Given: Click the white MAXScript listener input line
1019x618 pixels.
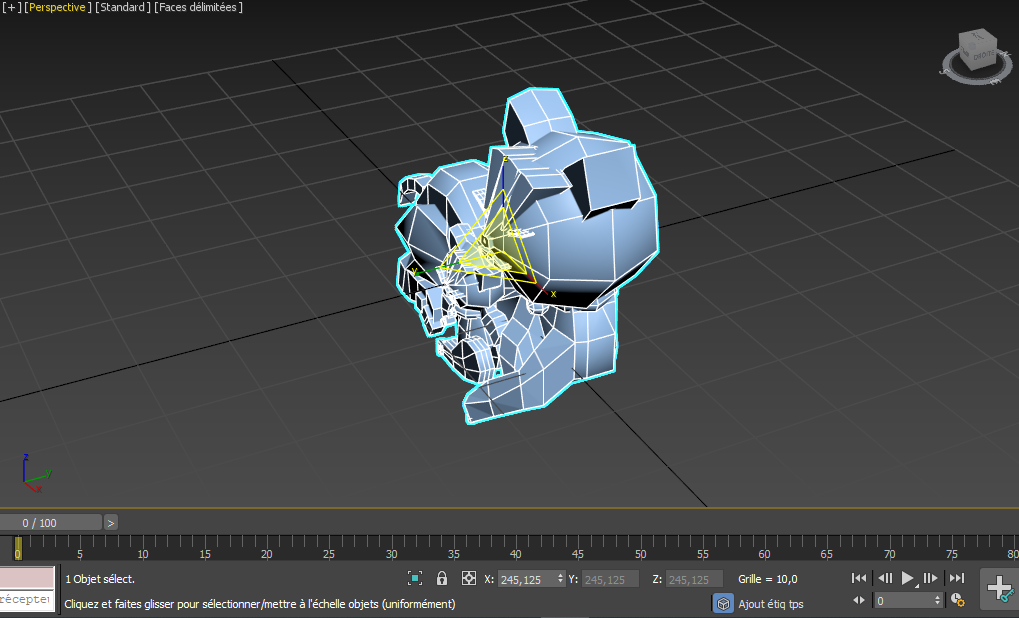Looking at the screenshot, I should pos(27,600).
